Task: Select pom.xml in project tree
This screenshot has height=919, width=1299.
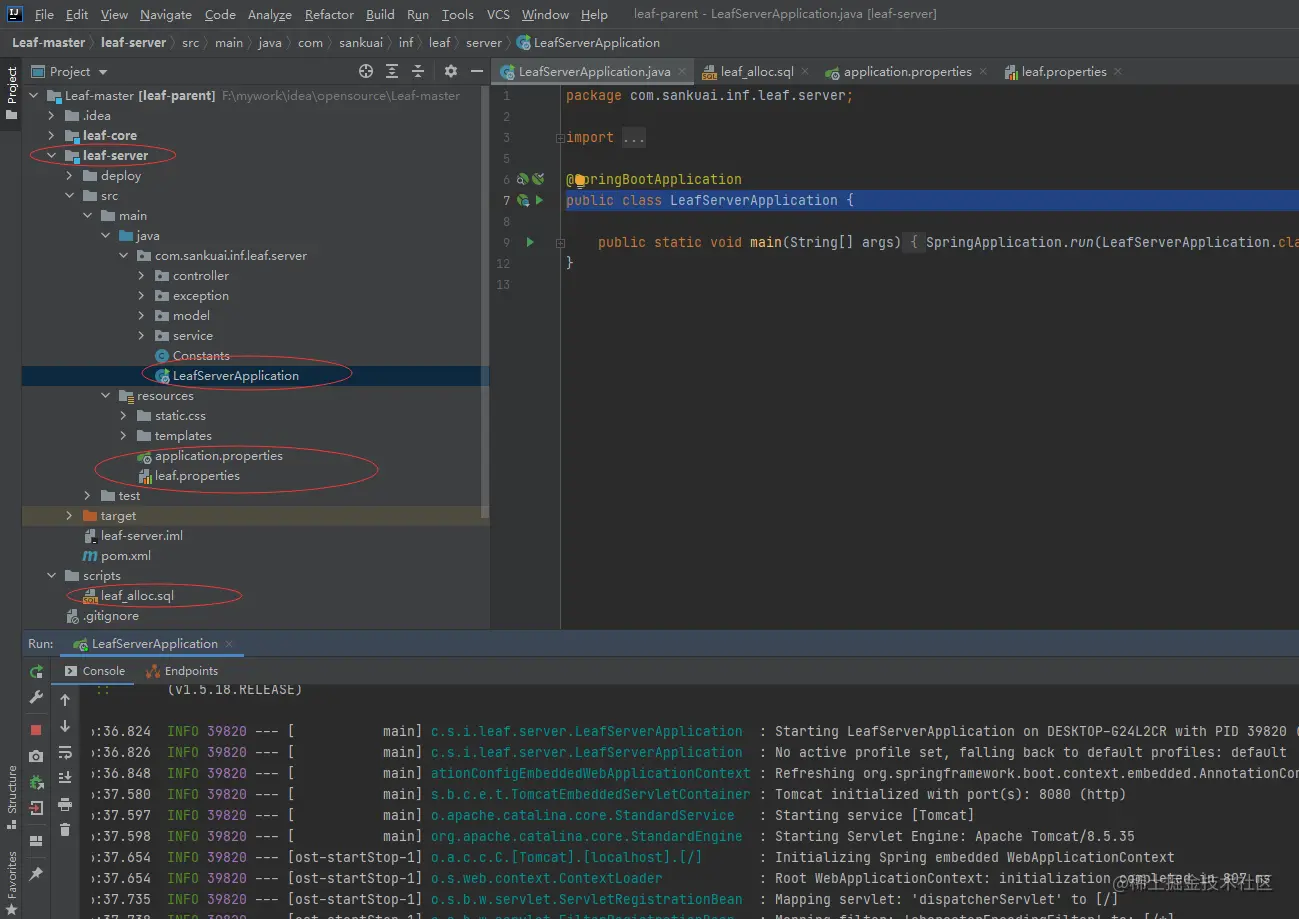Action: [126, 556]
